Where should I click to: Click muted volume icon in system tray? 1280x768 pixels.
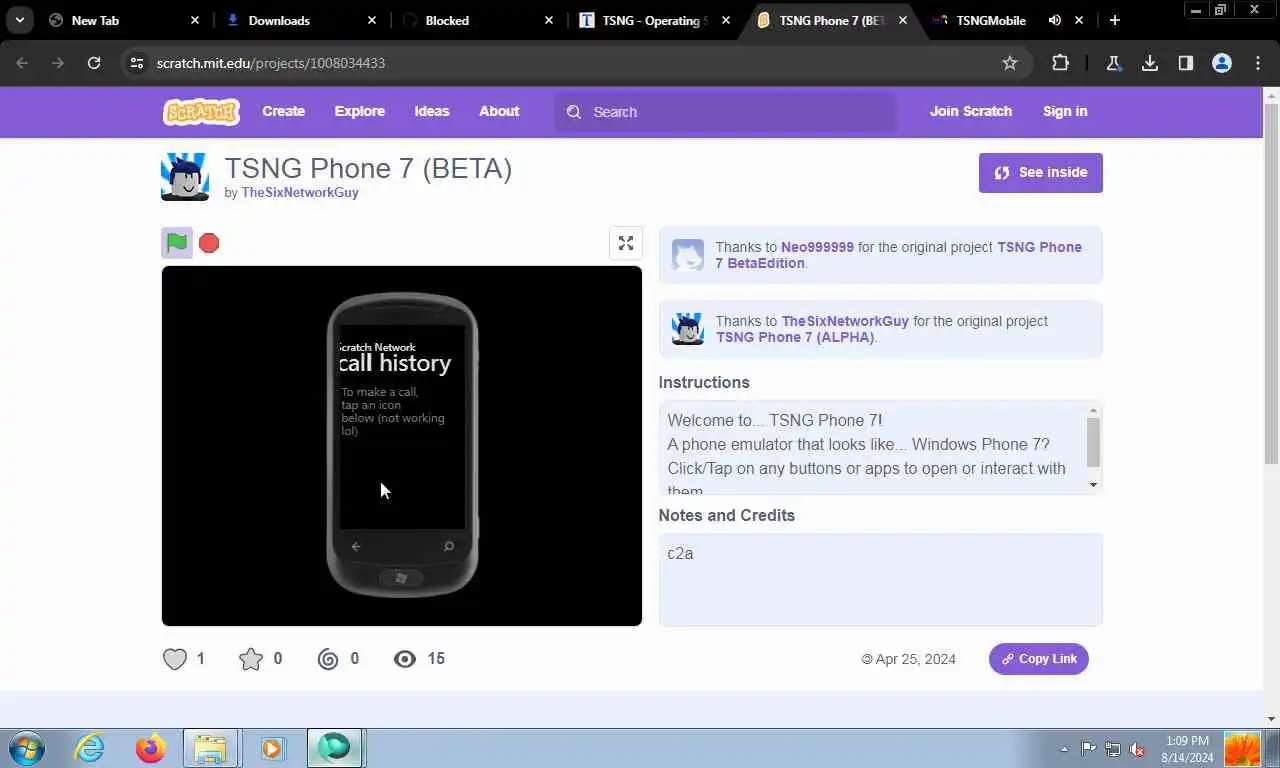pyautogui.click(x=1137, y=749)
